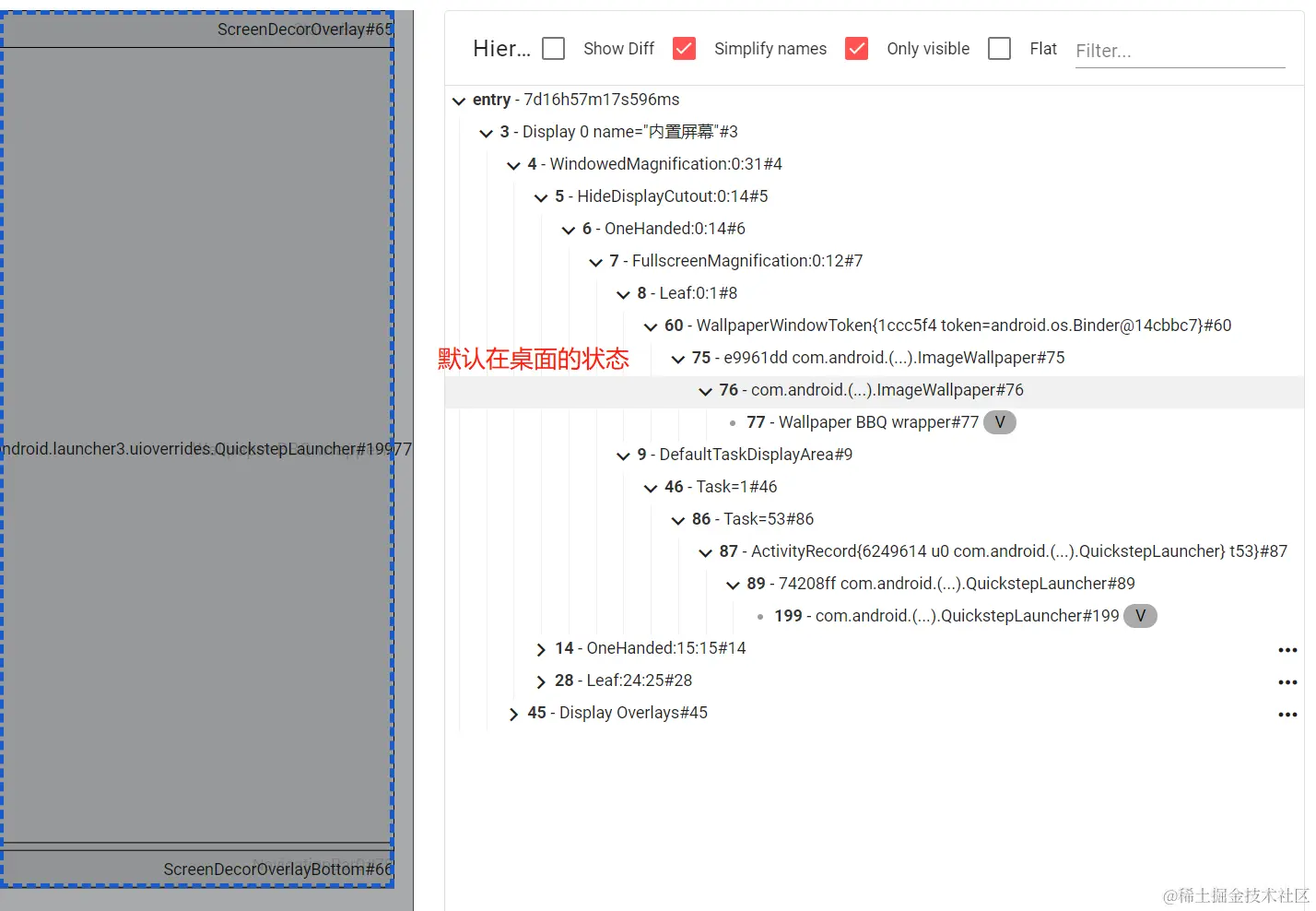Disable the Simplify names checkbox
Viewport: 1316px width, 911px height.
684,48
